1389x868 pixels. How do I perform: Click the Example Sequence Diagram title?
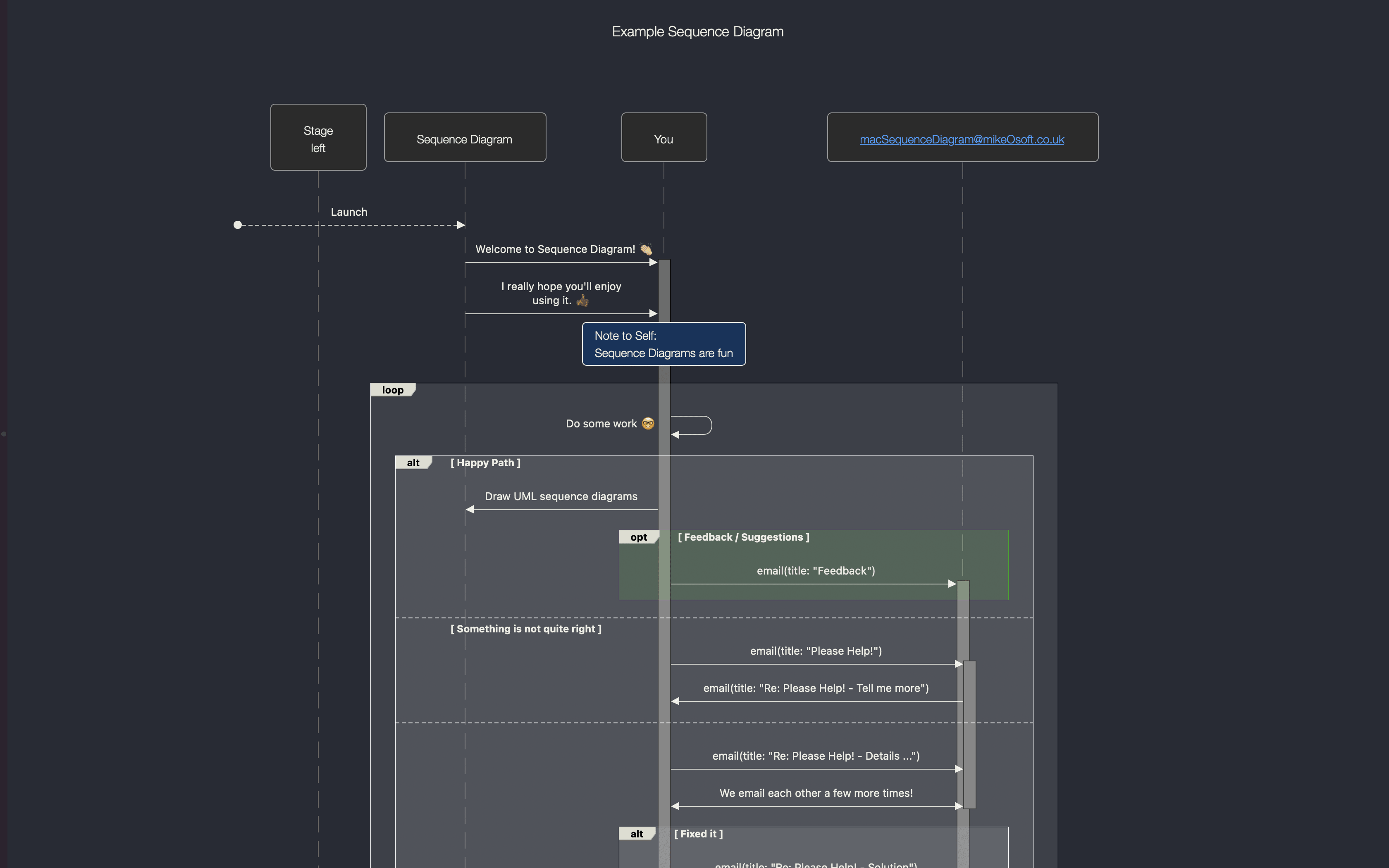point(697,31)
